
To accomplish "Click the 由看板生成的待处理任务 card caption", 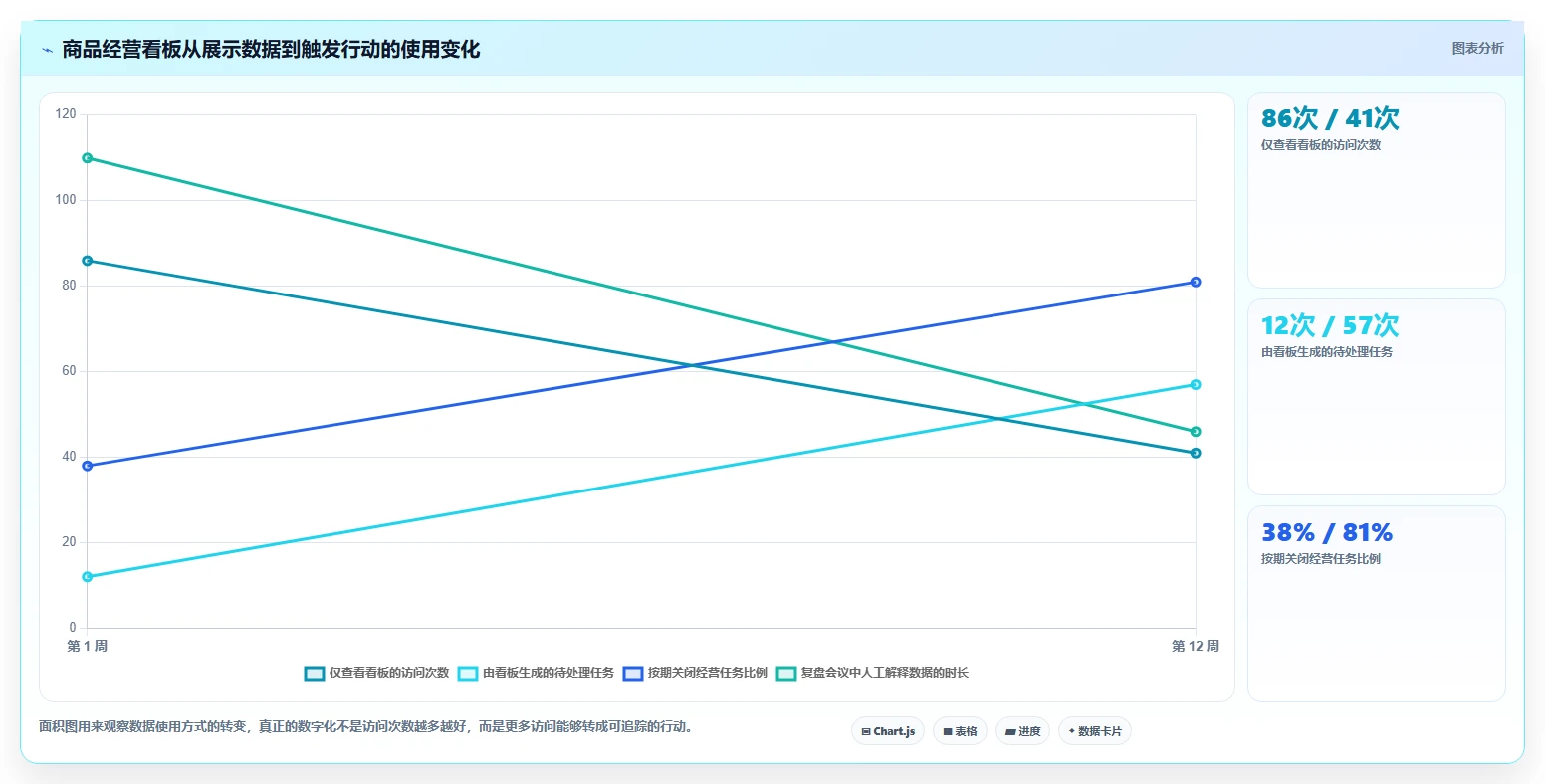I will click(x=1327, y=352).
